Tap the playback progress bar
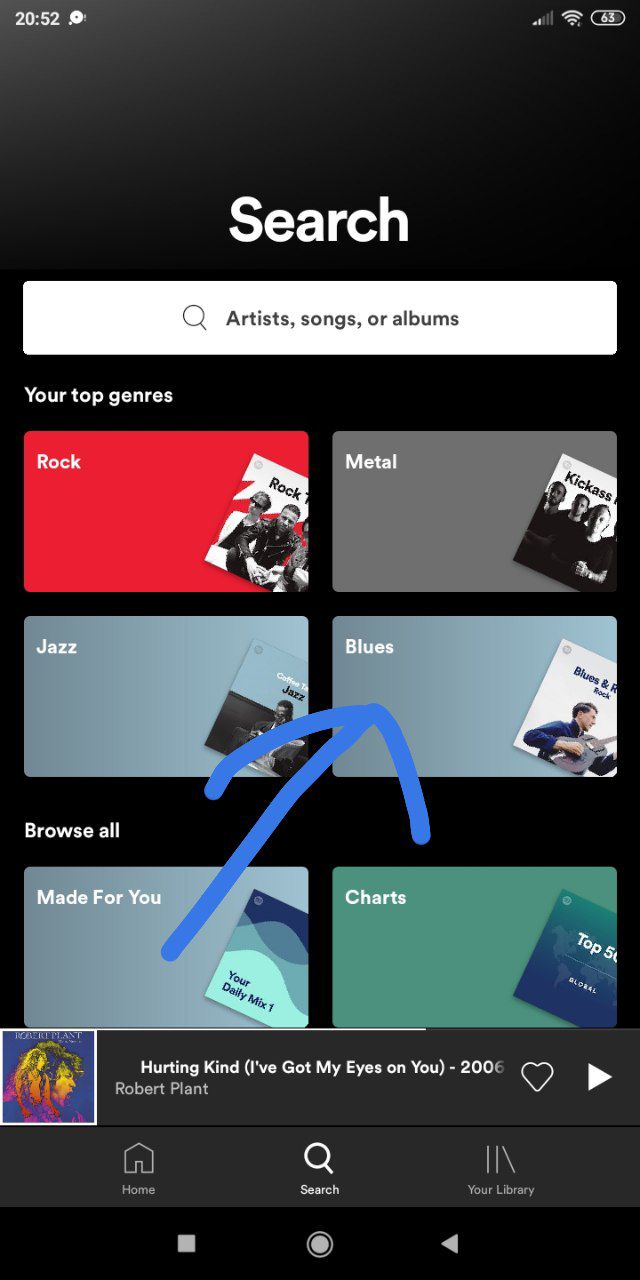This screenshot has width=640, height=1280. [320, 1029]
